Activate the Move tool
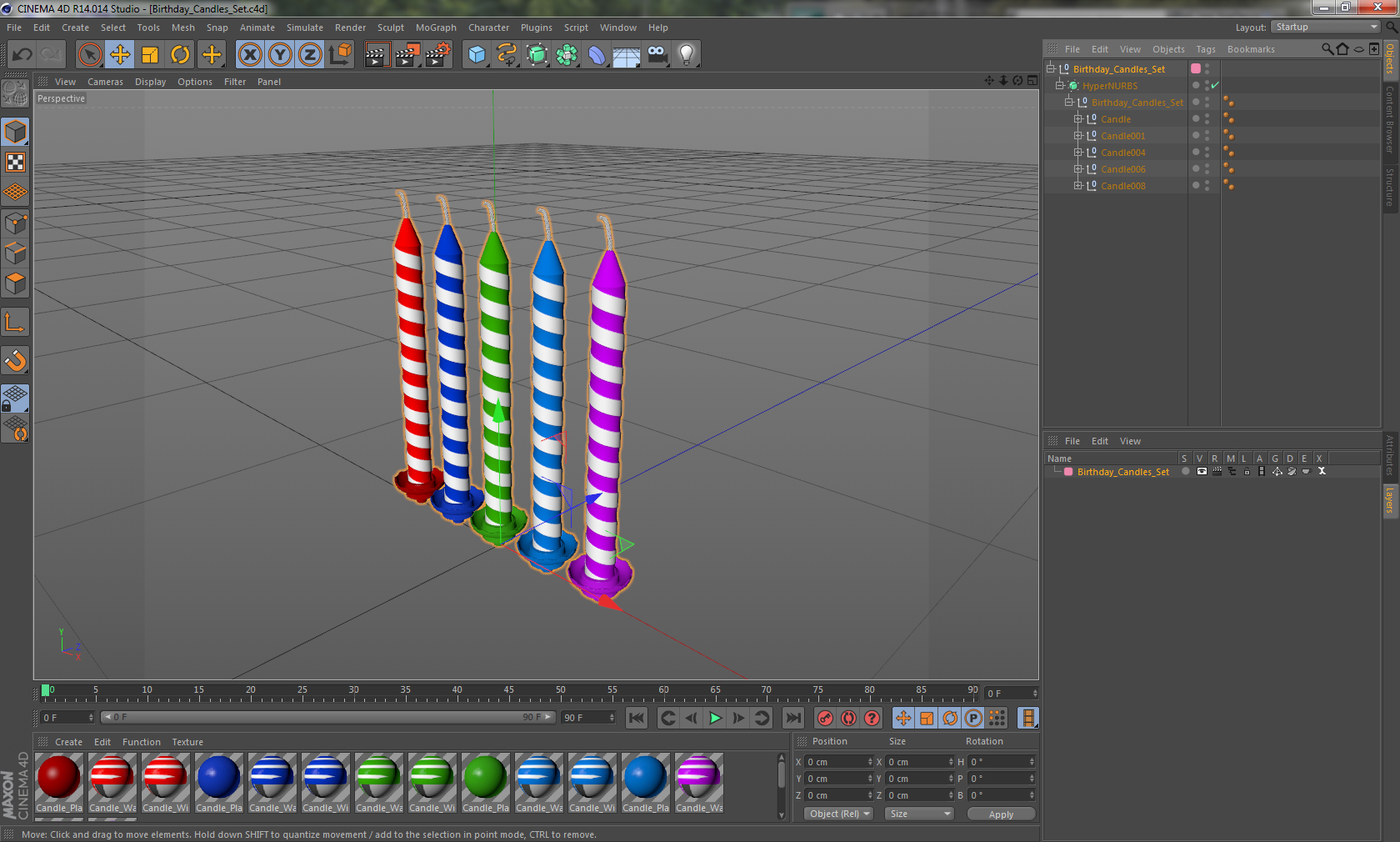The image size is (1400, 842). pyautogui.click(x=120, y=55)
